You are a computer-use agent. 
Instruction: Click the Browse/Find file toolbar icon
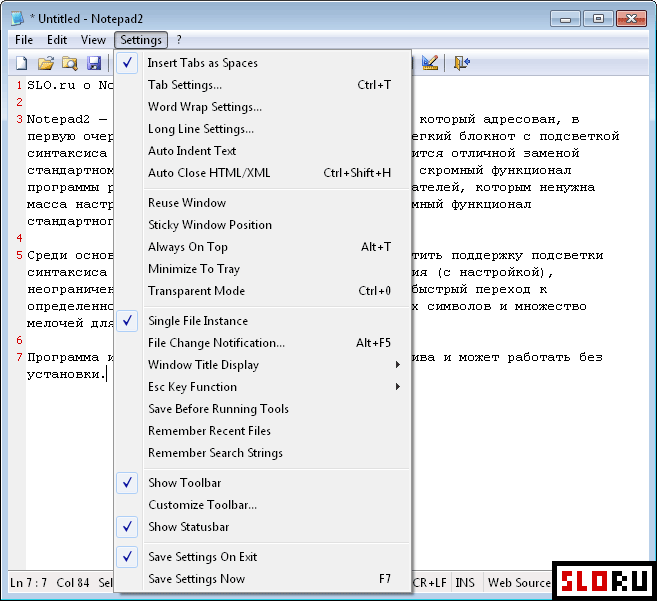(70, 63)
